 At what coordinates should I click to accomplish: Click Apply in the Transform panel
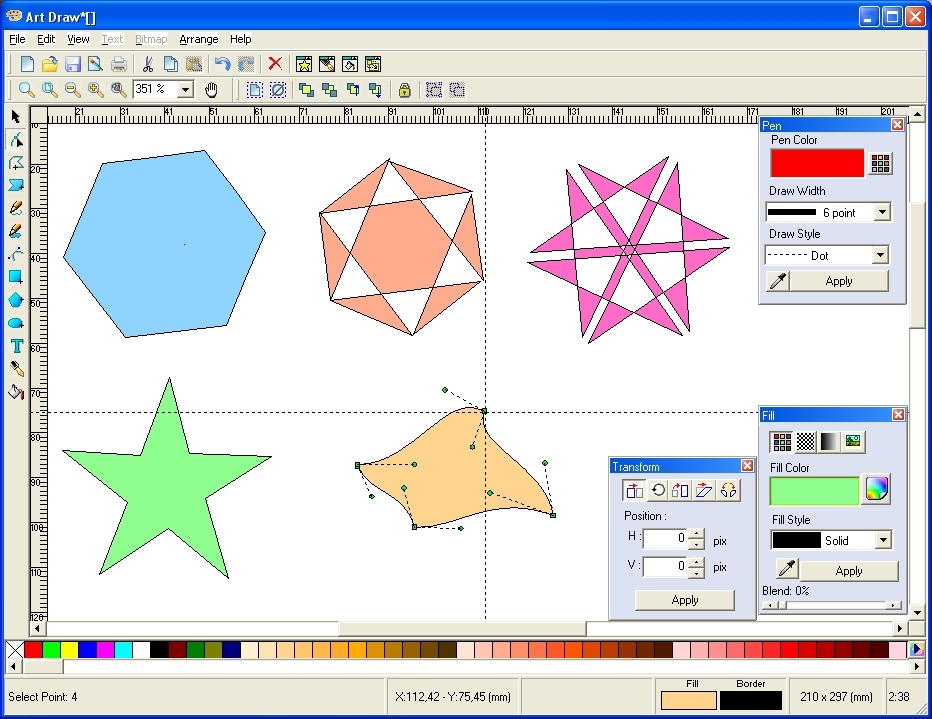[x=685, y=600]
